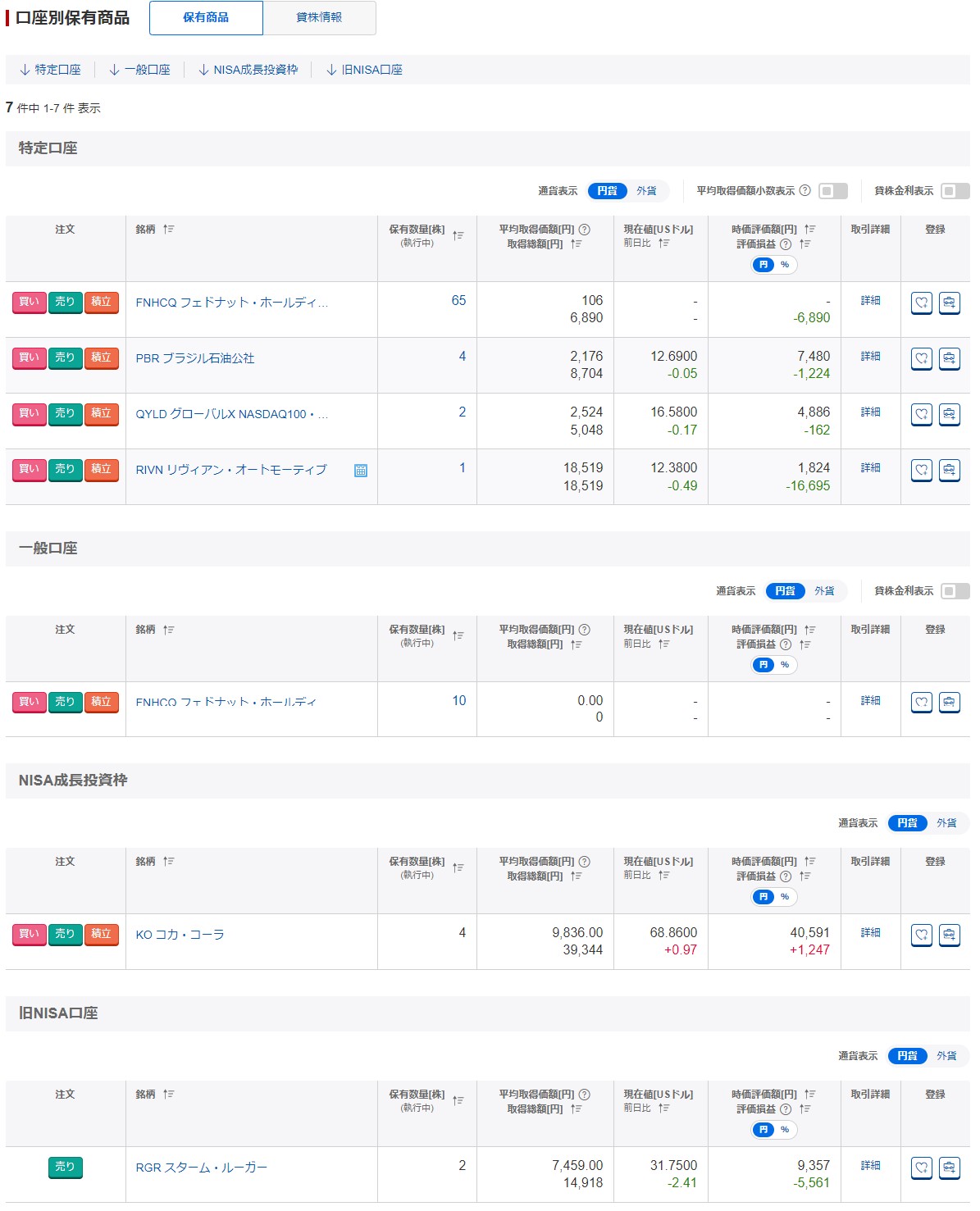Viewport: 980px width, 1211px height.
Task: Click portfolio register icon in PBR row
Action: pos(949,358)
